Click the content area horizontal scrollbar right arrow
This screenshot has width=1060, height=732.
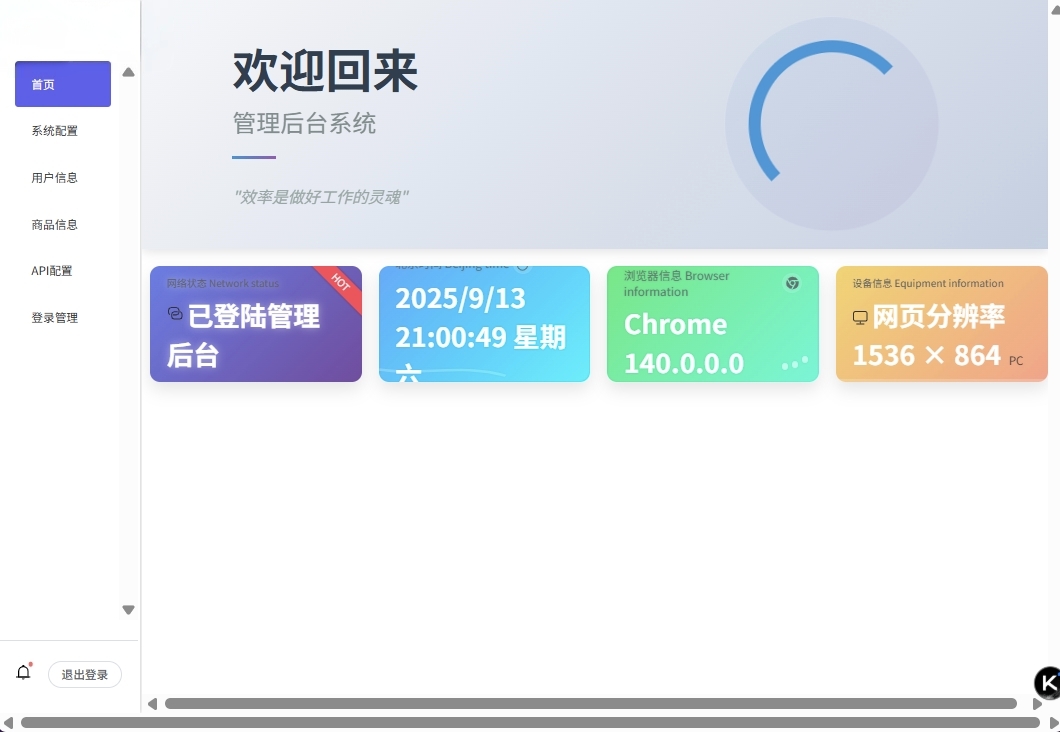click(1037, 704)
